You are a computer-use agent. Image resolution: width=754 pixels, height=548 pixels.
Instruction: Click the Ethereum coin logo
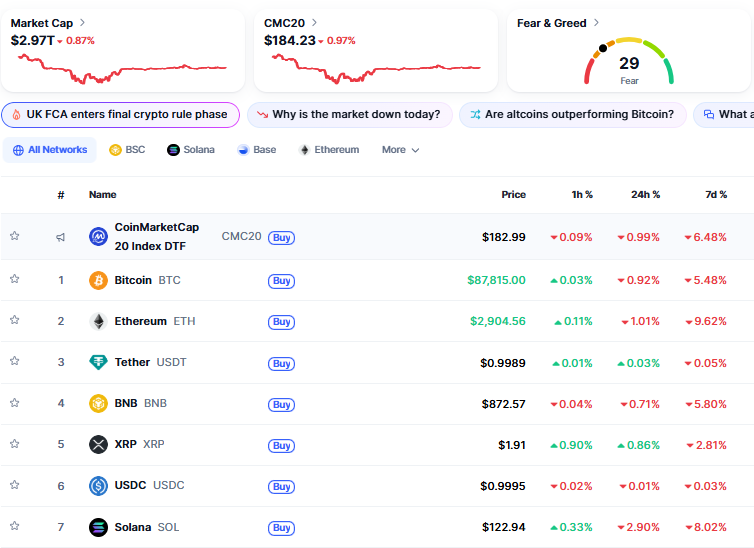click(98, 321)
